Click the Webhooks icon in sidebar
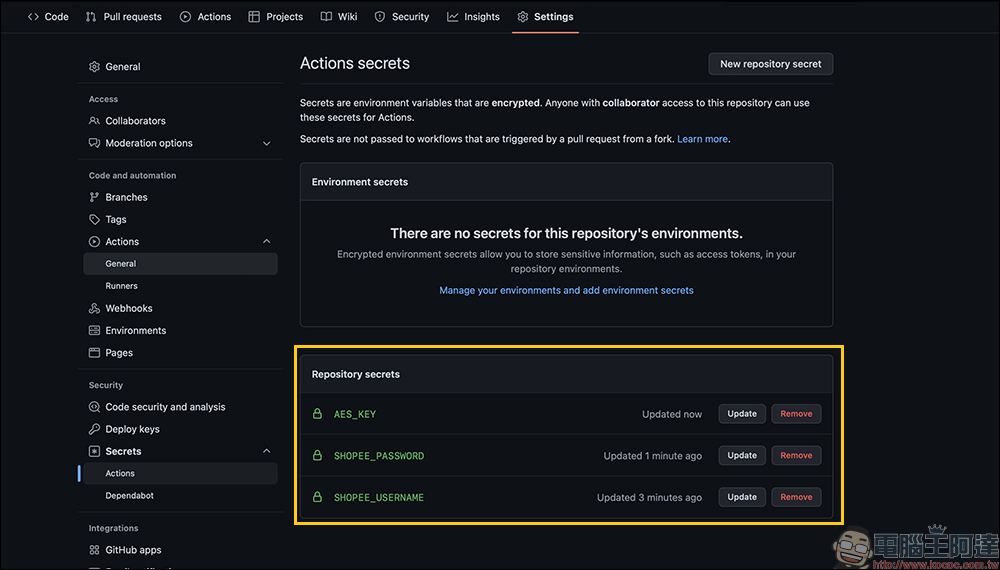 click(95, 309)
